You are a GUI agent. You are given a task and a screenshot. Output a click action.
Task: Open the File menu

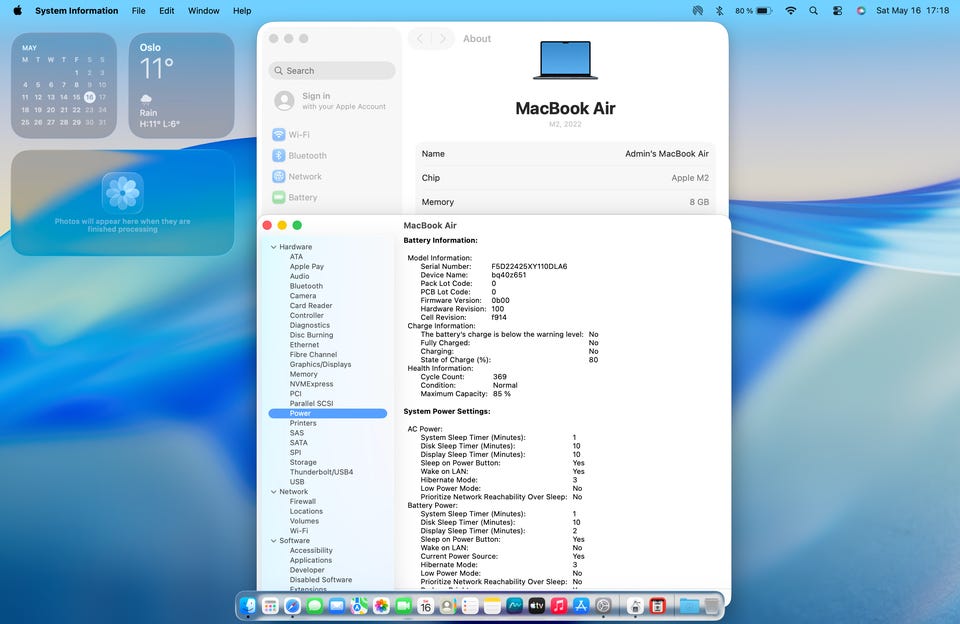coord(138,10)
